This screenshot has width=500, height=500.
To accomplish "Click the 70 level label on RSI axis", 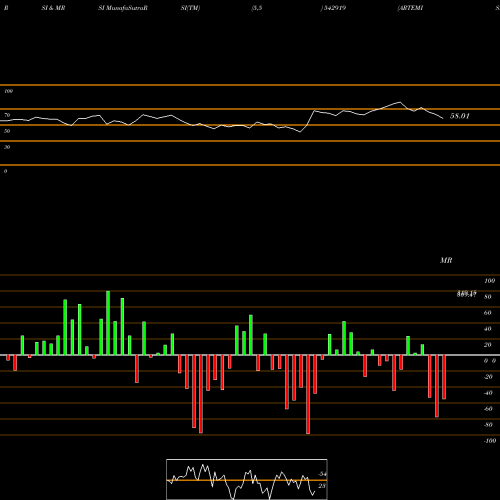I will [x=7, y=115].
